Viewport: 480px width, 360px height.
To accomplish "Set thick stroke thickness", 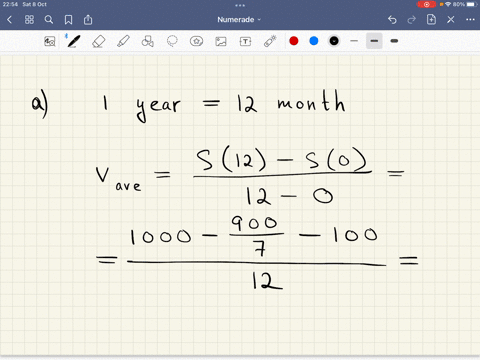I will click(x=394, y=41).
